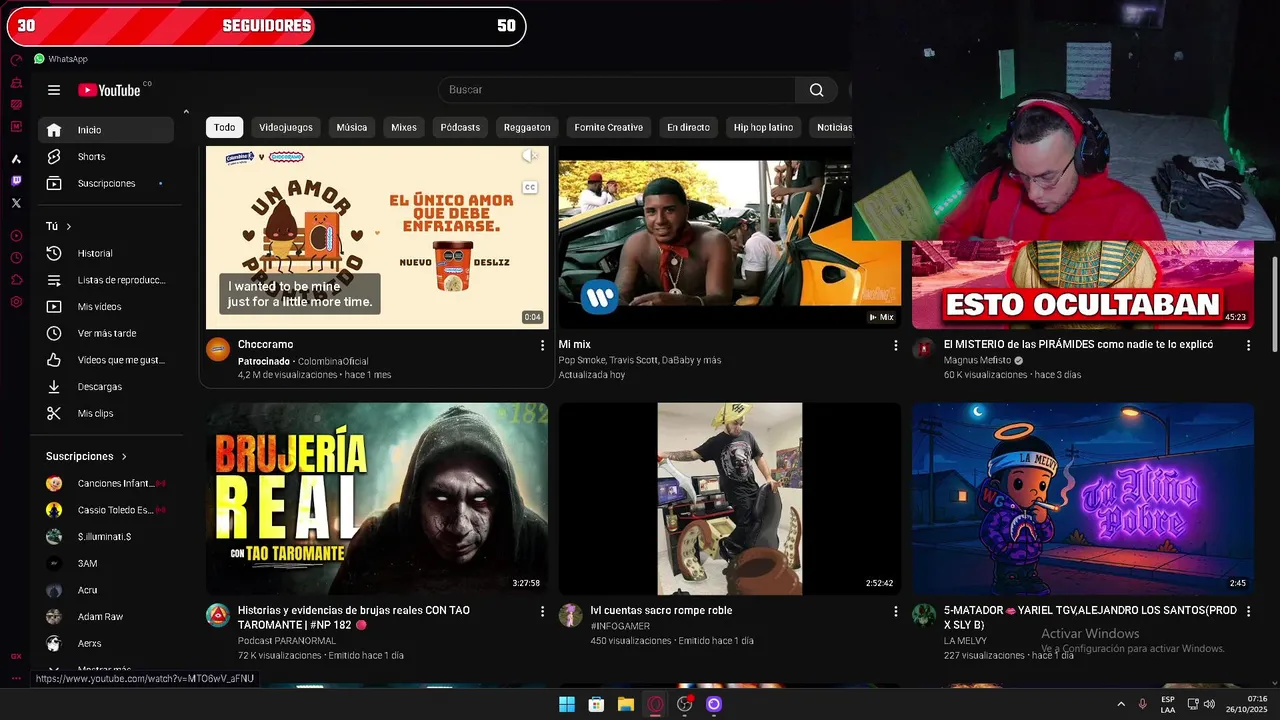Image resolution: width=1280 pixels, height=720 pixels.
Task: Select the Hip hop latino chip
Action: click(763, 128)
